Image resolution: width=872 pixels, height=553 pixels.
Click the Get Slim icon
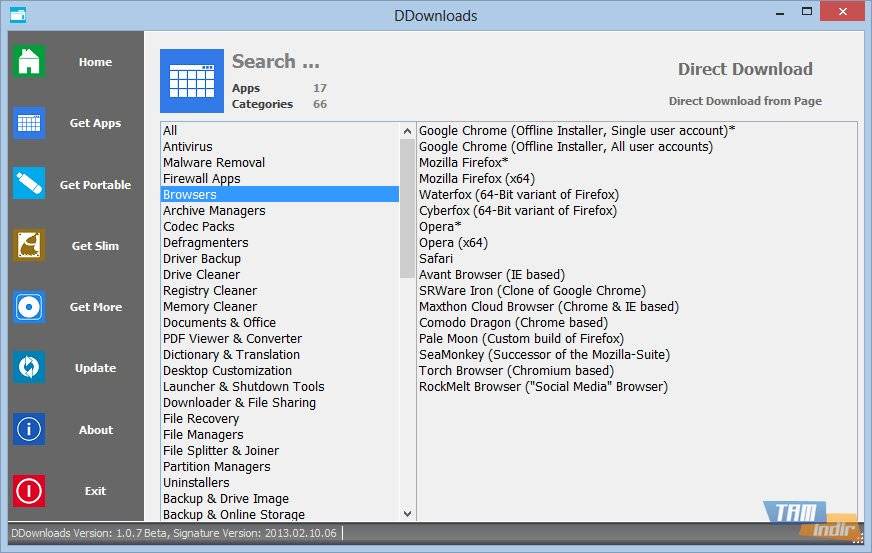point(29,245)
